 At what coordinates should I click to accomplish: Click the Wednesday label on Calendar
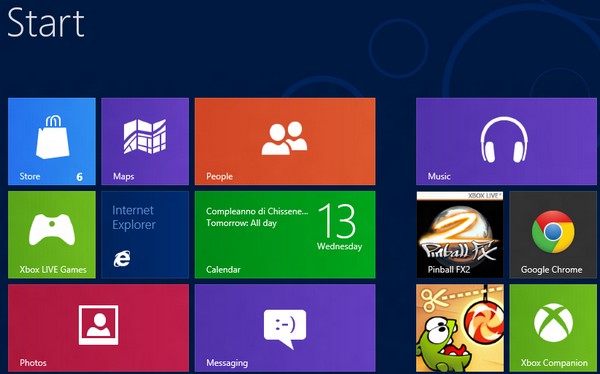339,246
